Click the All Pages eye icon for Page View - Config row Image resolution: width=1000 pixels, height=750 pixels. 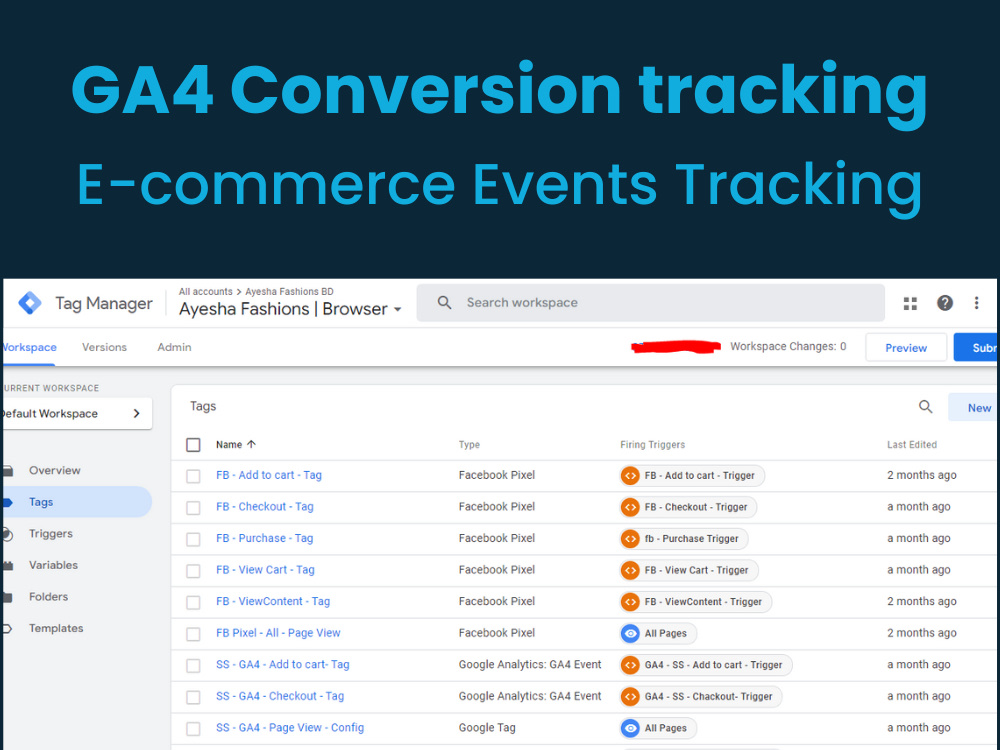(630, 728)
